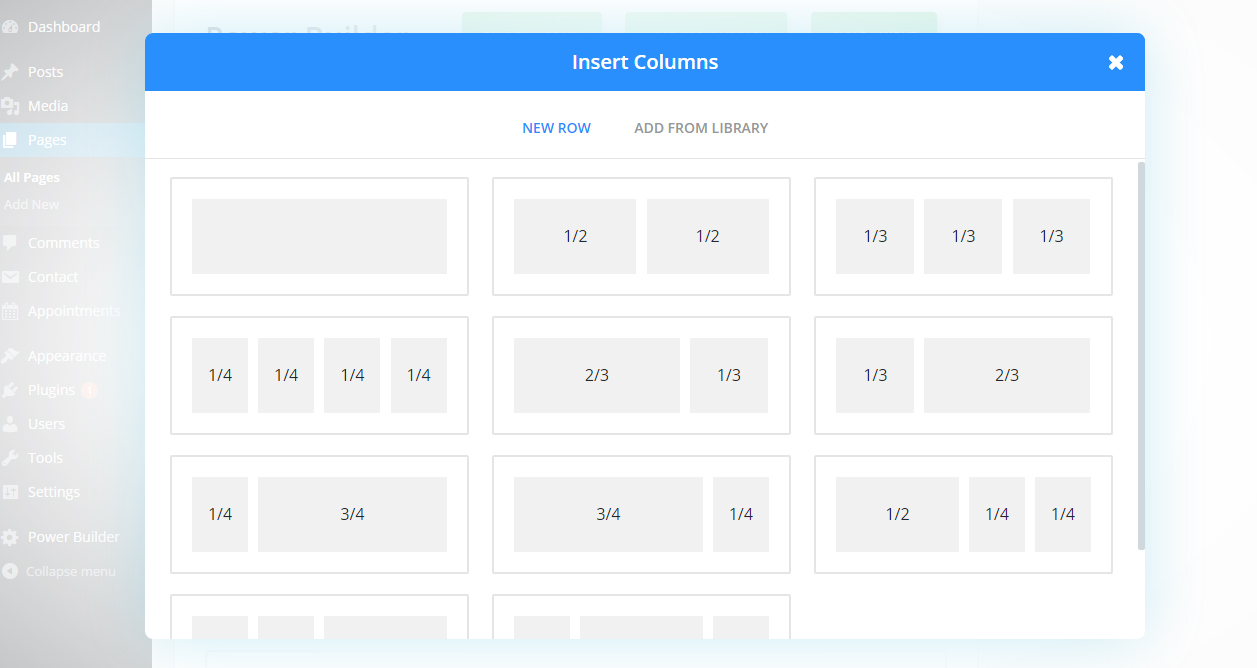The image size is (1257, 668).
Task: Click the Media library icon
Action: click(x=10, y=106)
